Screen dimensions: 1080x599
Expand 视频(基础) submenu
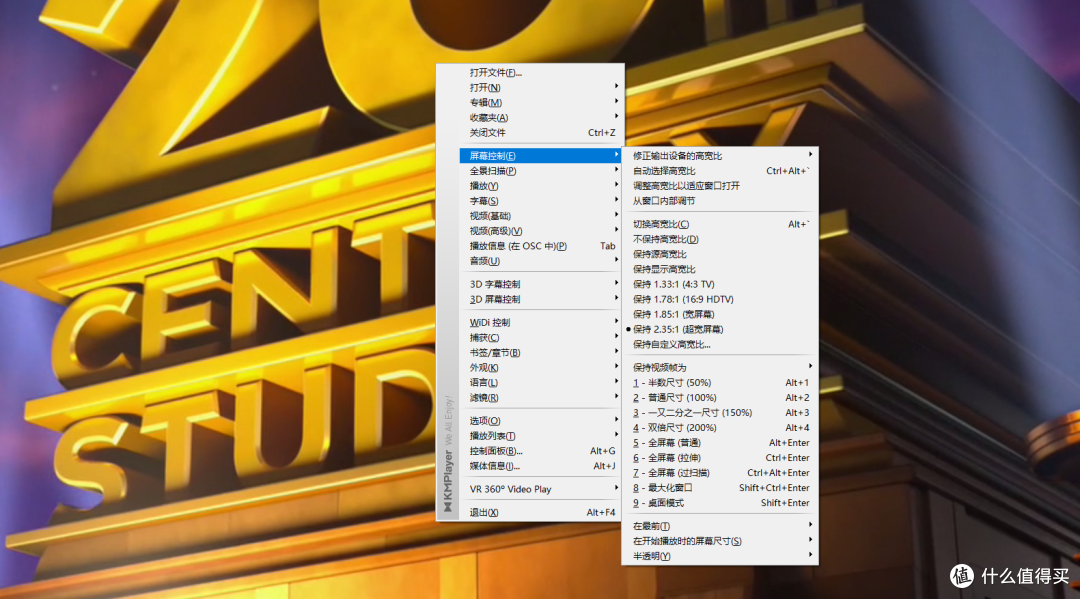pyautogui.click(x=541, y=216)
